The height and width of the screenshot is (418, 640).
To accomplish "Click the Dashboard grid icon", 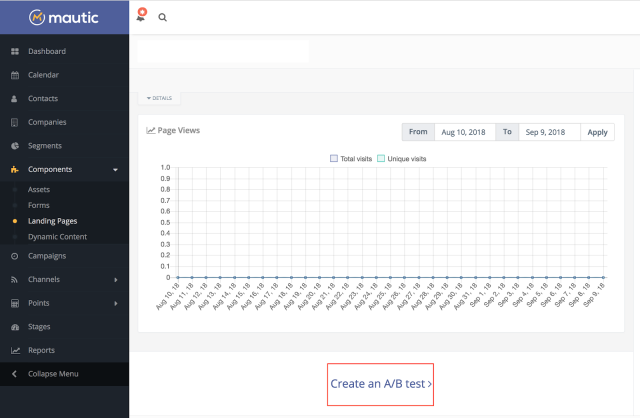I will 15,51.
